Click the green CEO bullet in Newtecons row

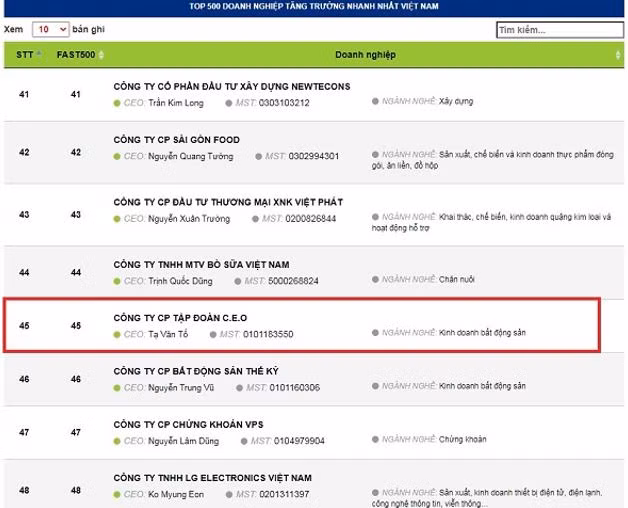[x=117, y=103]
